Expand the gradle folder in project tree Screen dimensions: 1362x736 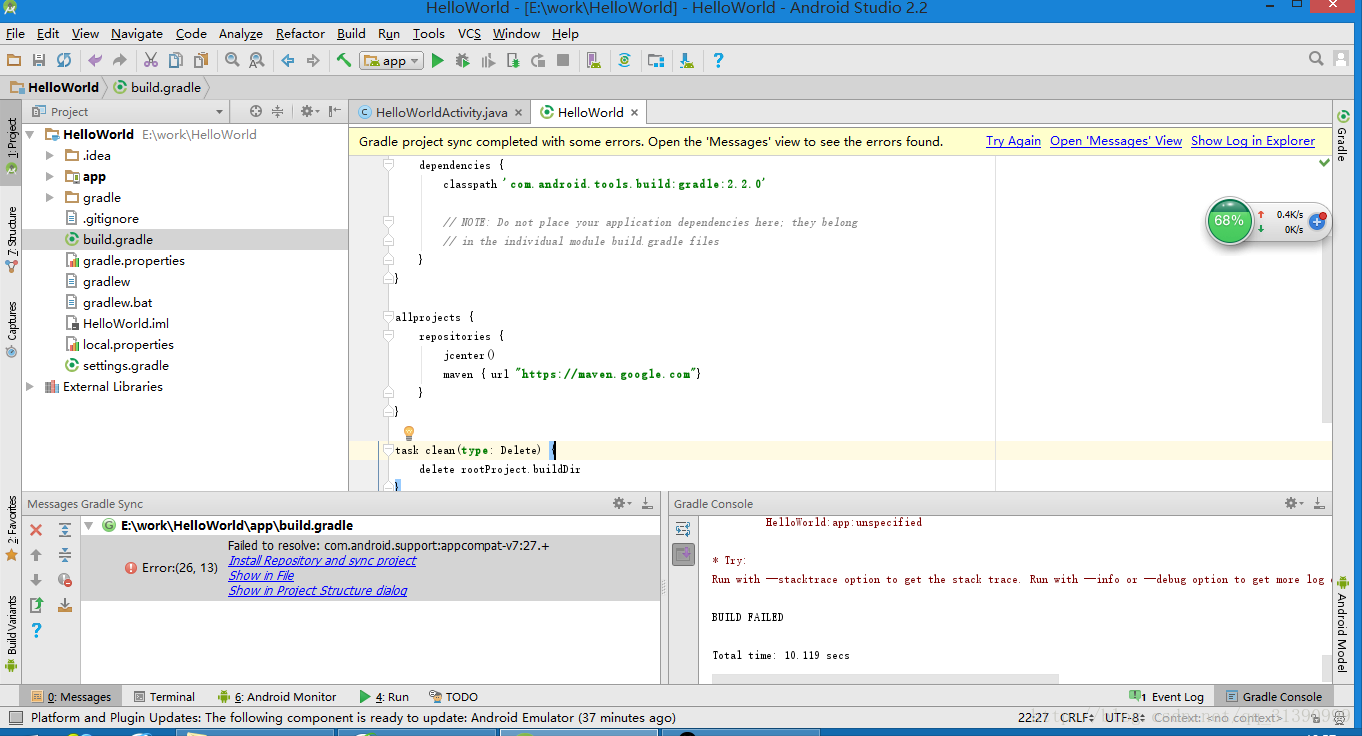click(x=50, y=197)
